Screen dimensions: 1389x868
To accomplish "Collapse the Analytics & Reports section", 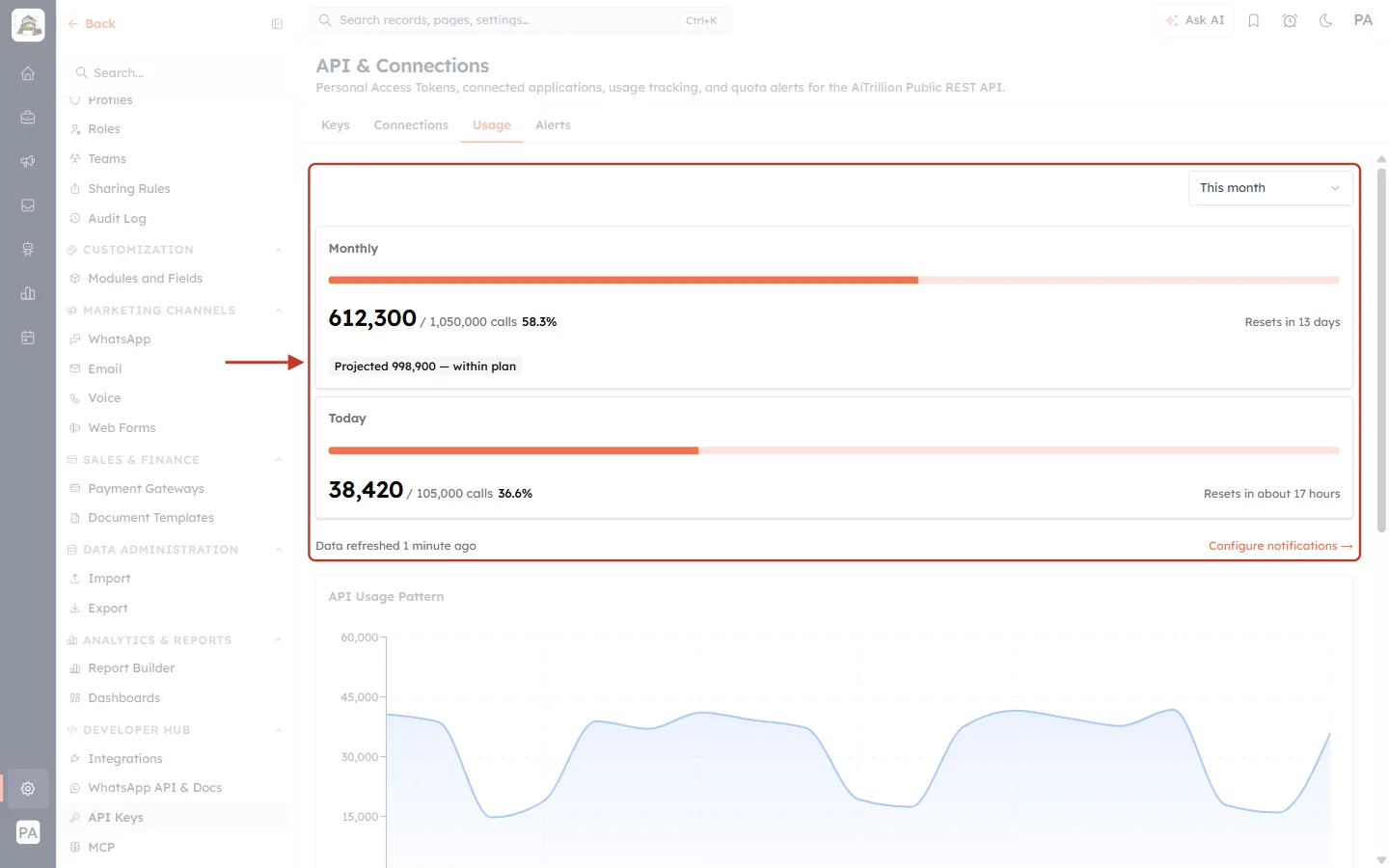I will pos(278,640).
